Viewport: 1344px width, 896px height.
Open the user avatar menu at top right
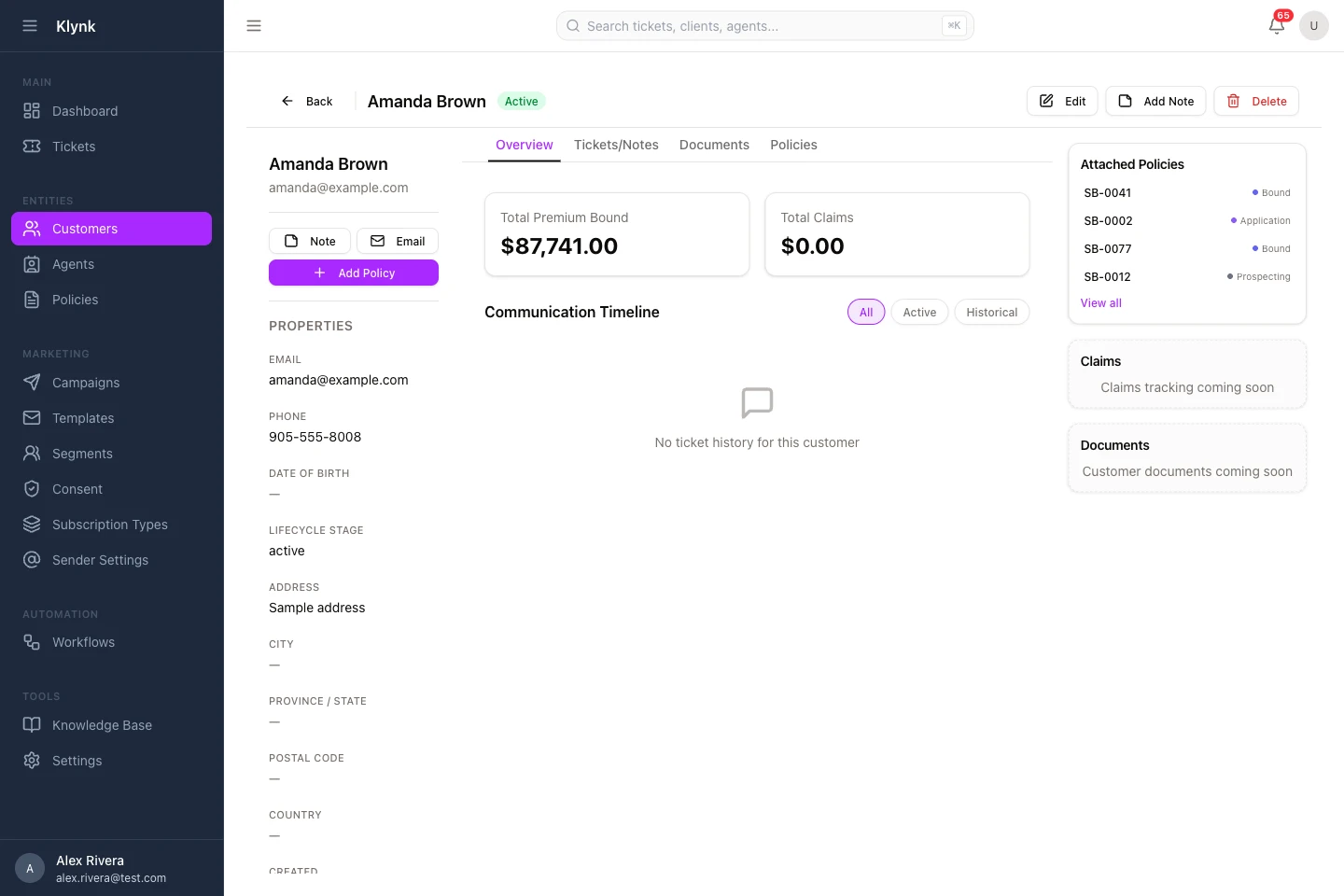pos(1314,26)
